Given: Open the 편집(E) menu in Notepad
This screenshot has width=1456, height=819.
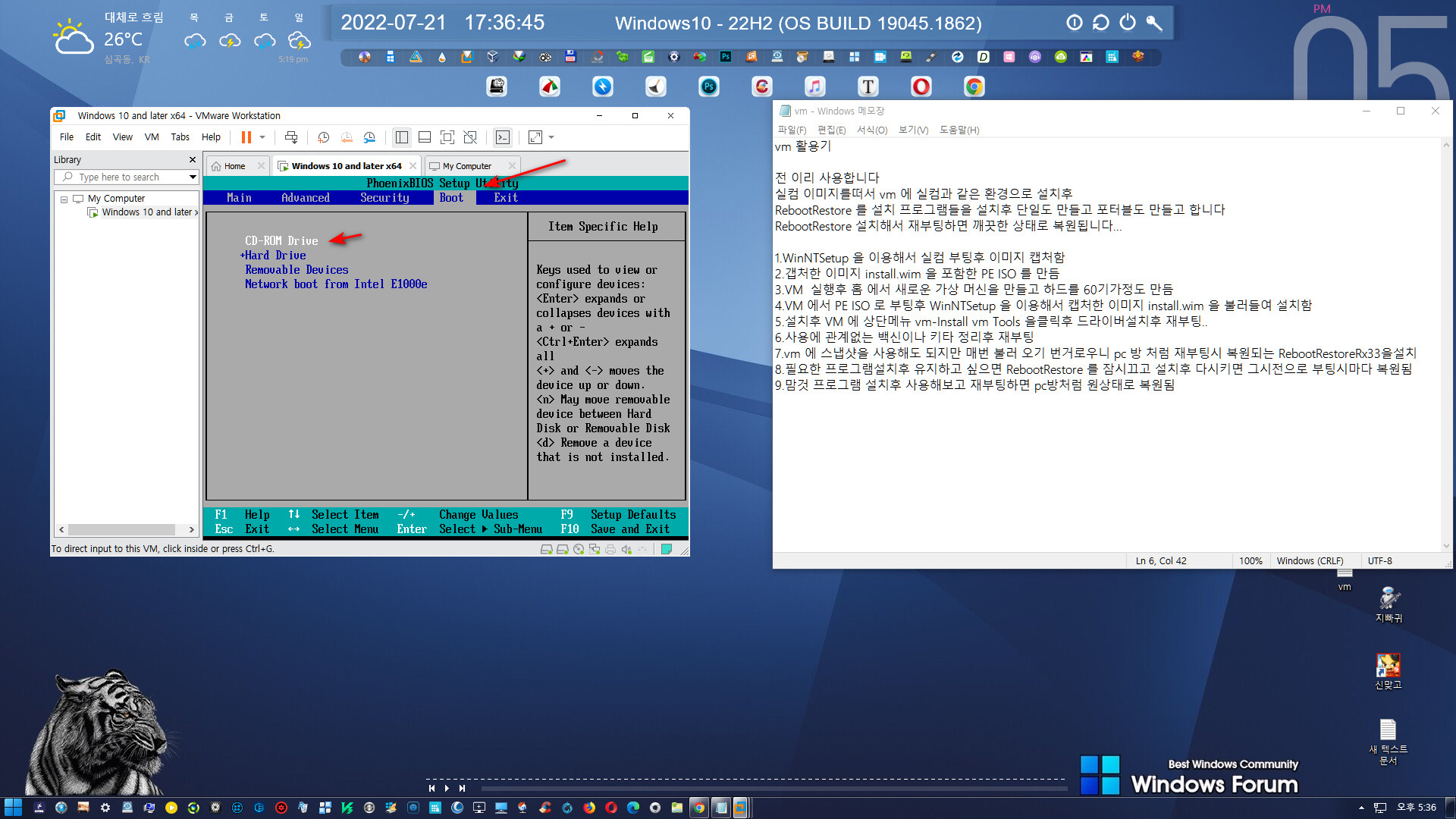Looking at the screenshot, I should click(831, 130).
